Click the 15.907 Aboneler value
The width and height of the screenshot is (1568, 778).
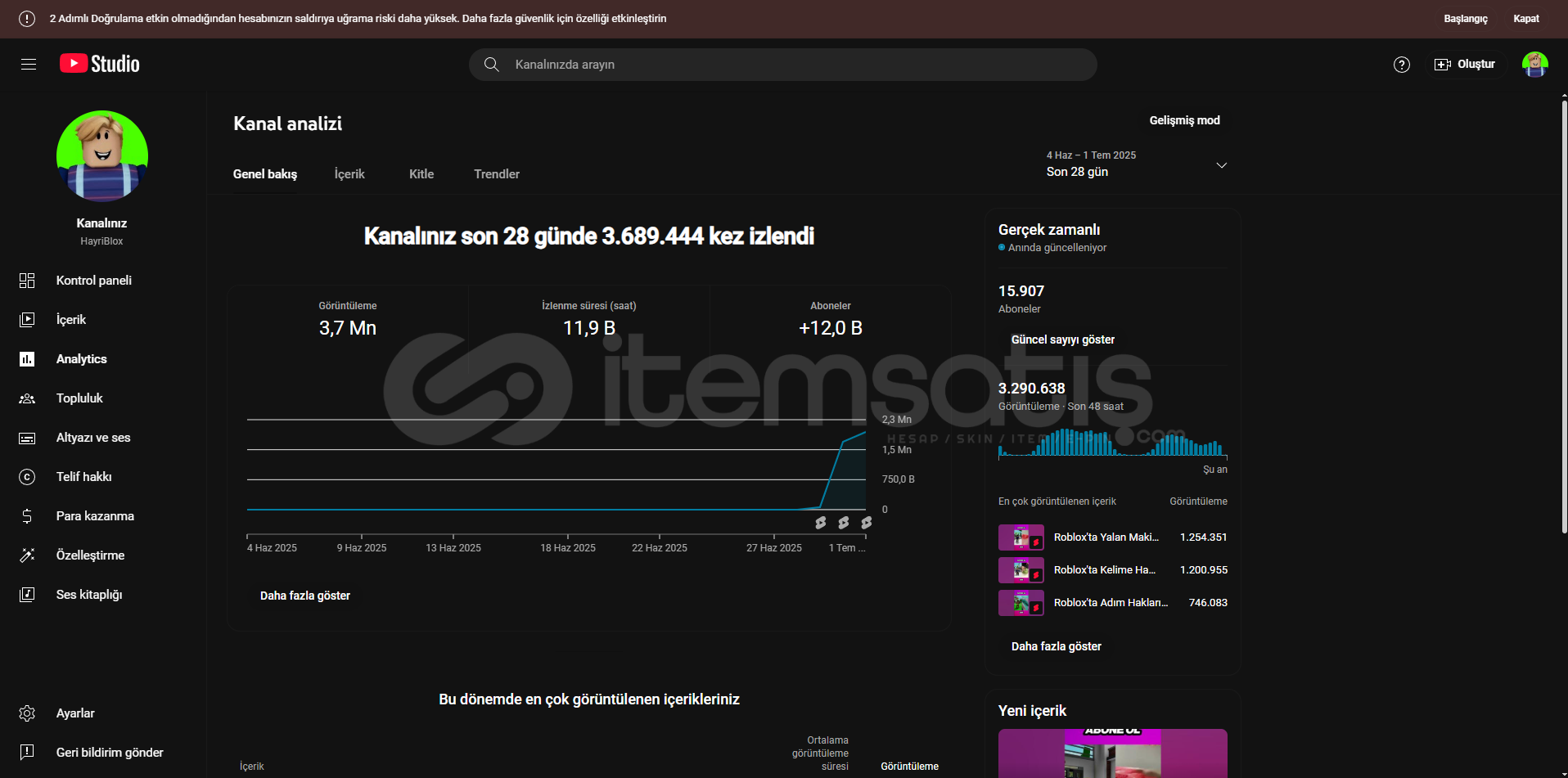pos(1021,291)
